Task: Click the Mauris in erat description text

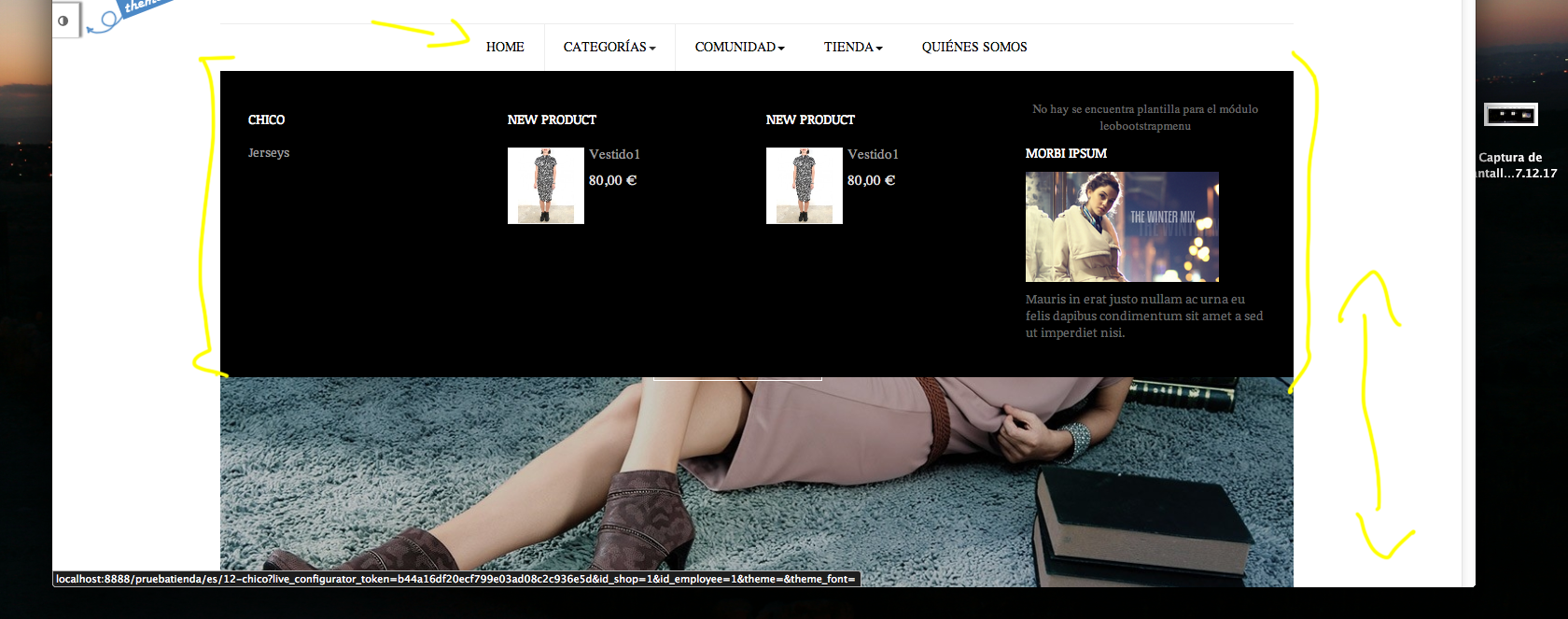Action: [1144, 317]
